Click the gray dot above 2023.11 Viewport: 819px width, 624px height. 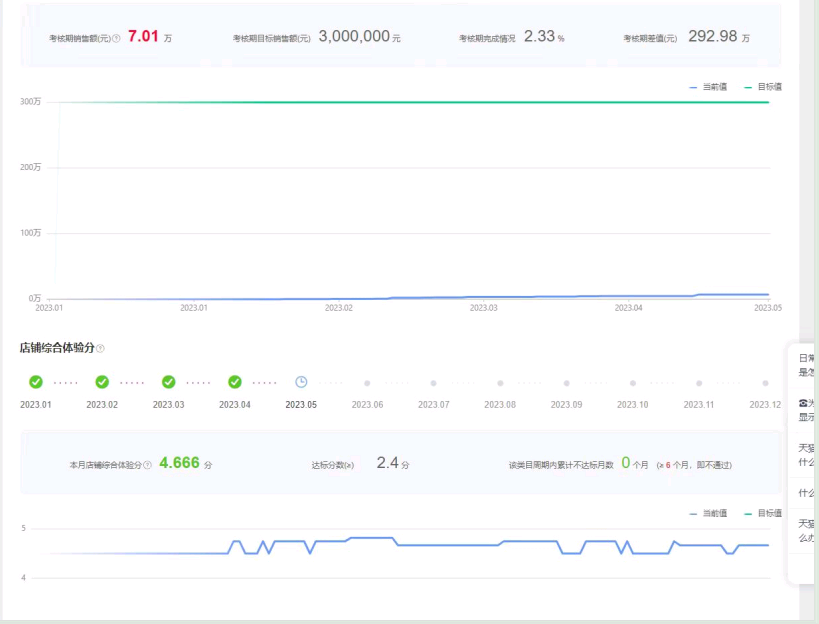[699, 383]
